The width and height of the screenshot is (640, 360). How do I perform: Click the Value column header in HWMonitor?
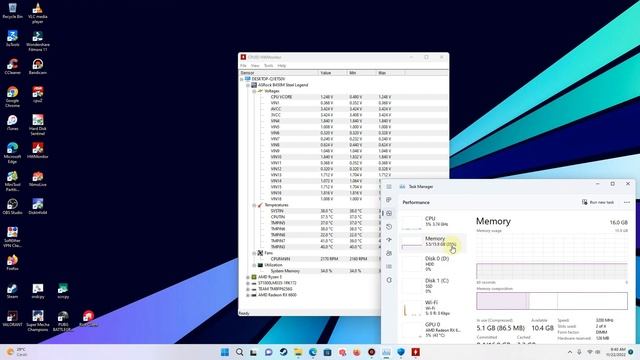(x=332, y=73)
